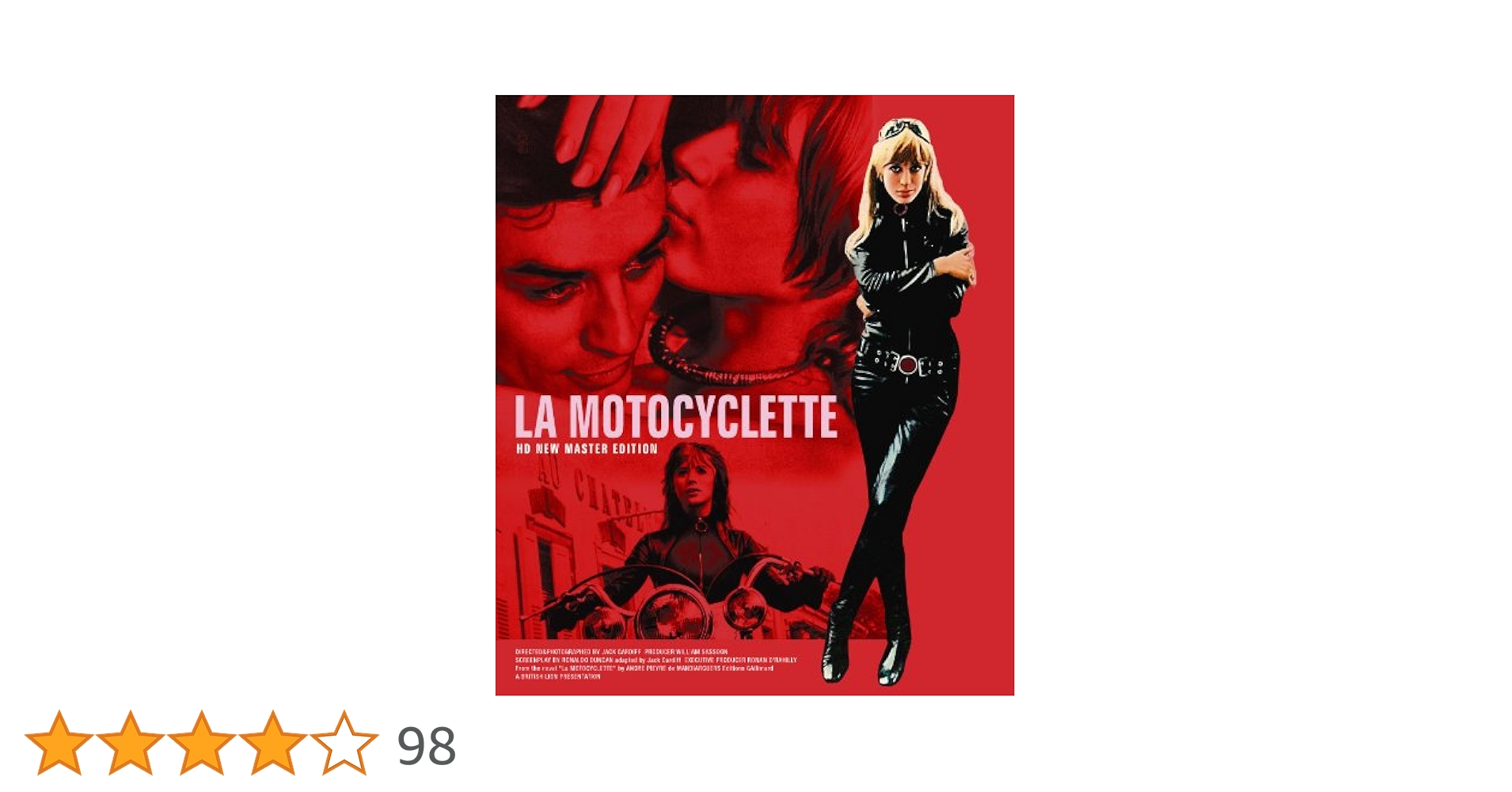Click the first filled orange star
The width and height of the screenshot is (1512, 792).
point(59,744)
